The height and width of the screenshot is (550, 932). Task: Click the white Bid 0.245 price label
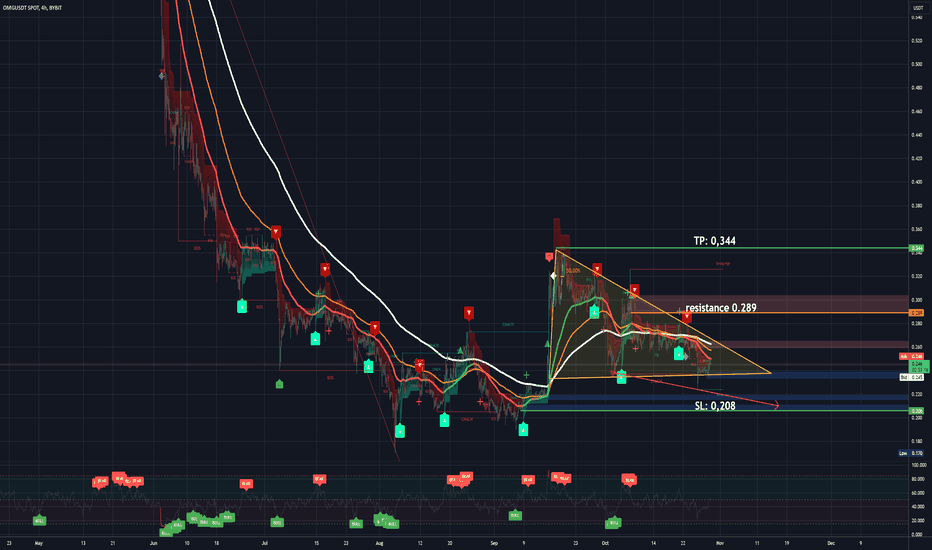click(912, 377)
